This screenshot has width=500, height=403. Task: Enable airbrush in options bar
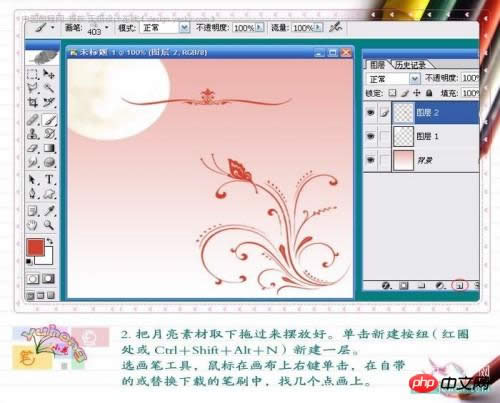click(x=335, y=27)
